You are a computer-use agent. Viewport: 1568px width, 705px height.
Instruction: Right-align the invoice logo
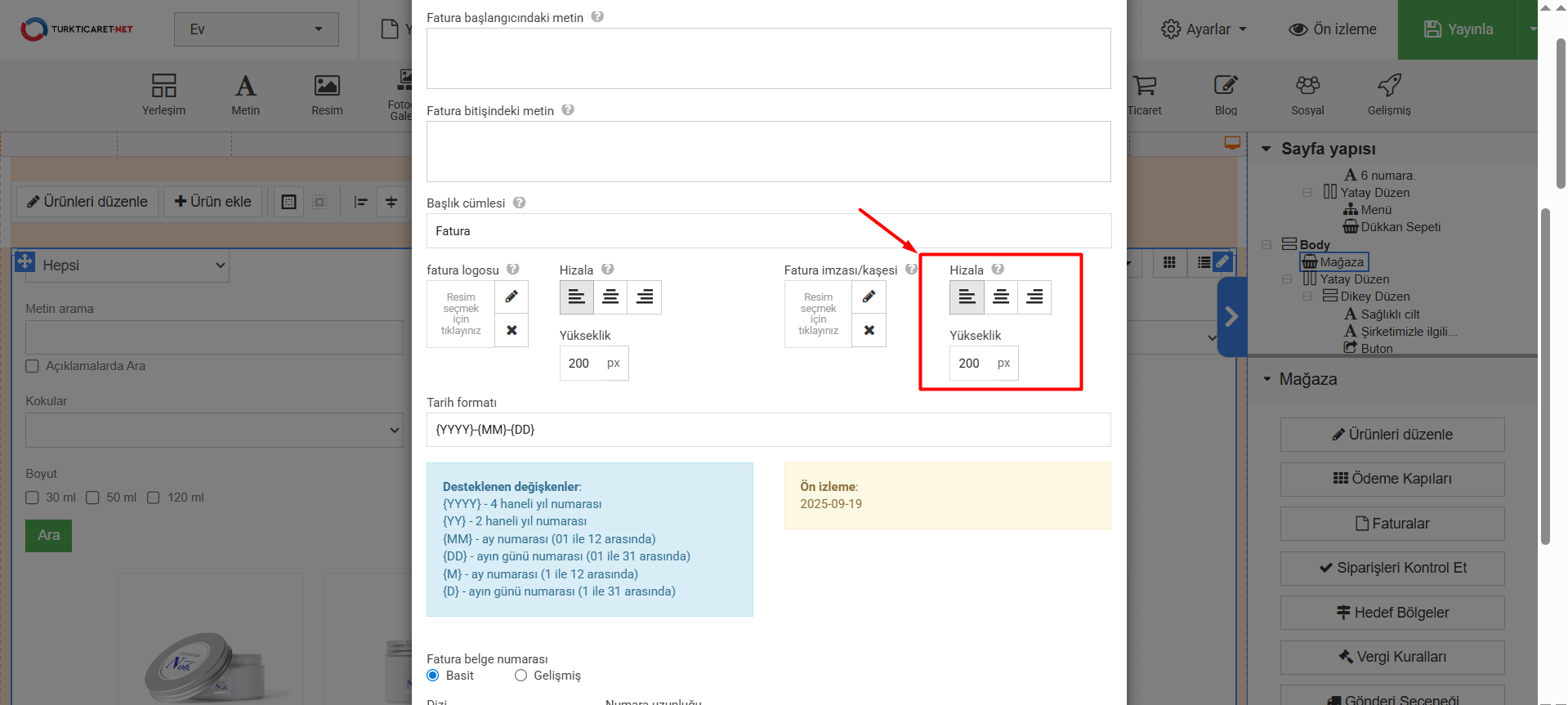644,297
